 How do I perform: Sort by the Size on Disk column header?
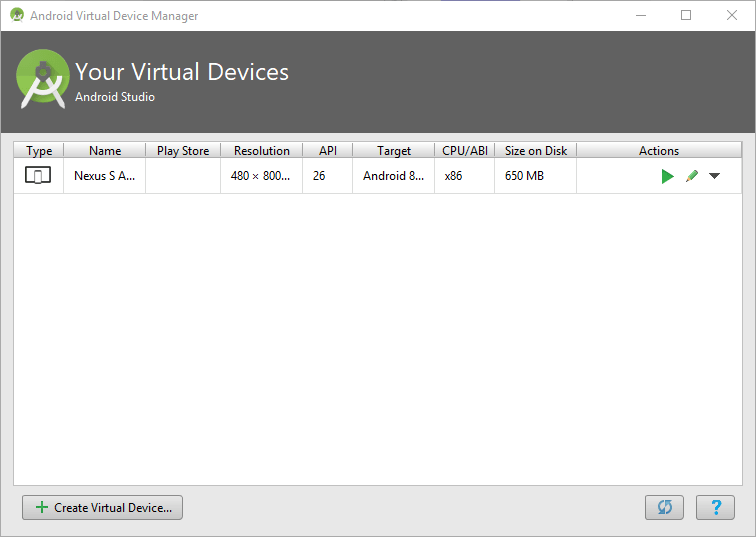pos(536,150)
